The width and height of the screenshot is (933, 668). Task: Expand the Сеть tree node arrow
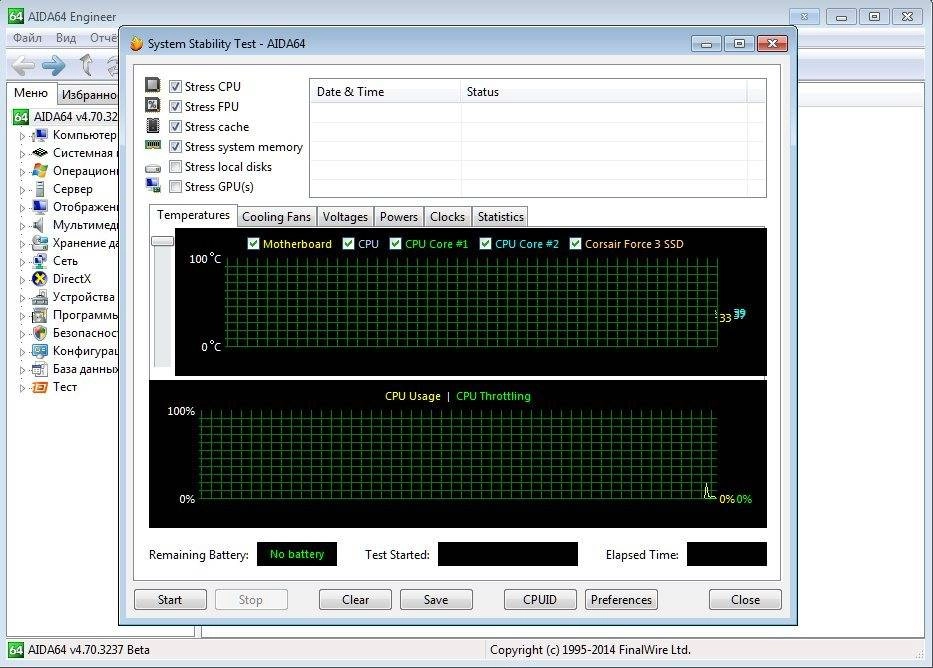coord(23,262)
